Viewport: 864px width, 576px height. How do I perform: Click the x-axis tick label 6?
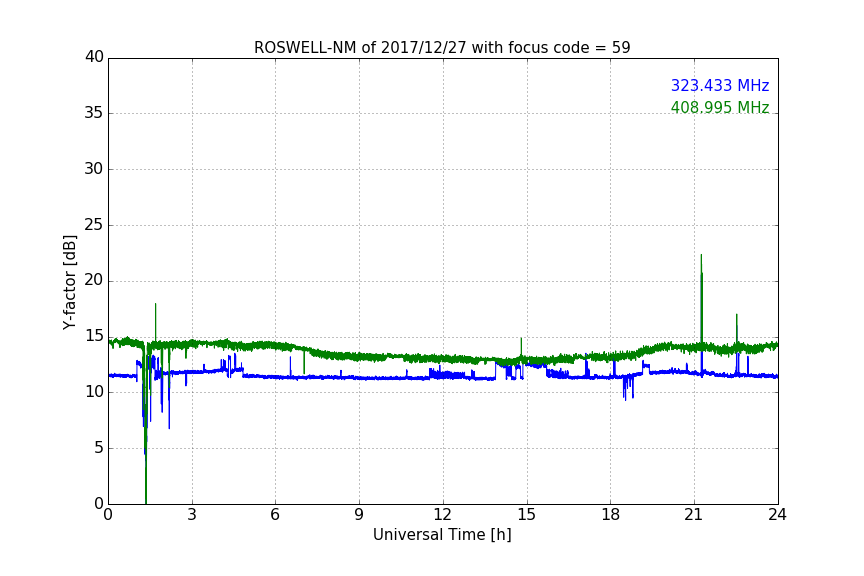(x=276, y=515)
